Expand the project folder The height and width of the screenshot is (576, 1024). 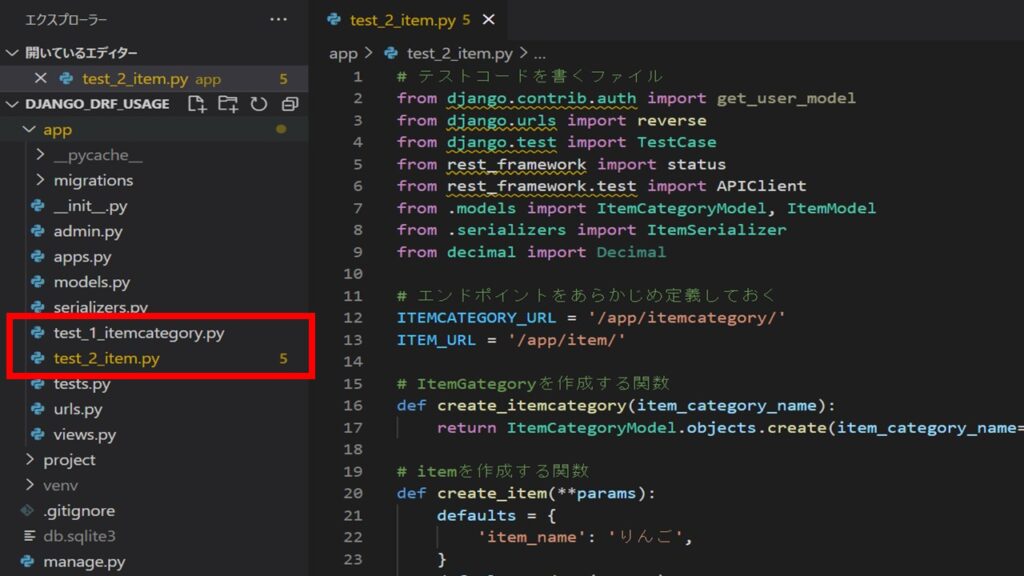click(32, 460)
